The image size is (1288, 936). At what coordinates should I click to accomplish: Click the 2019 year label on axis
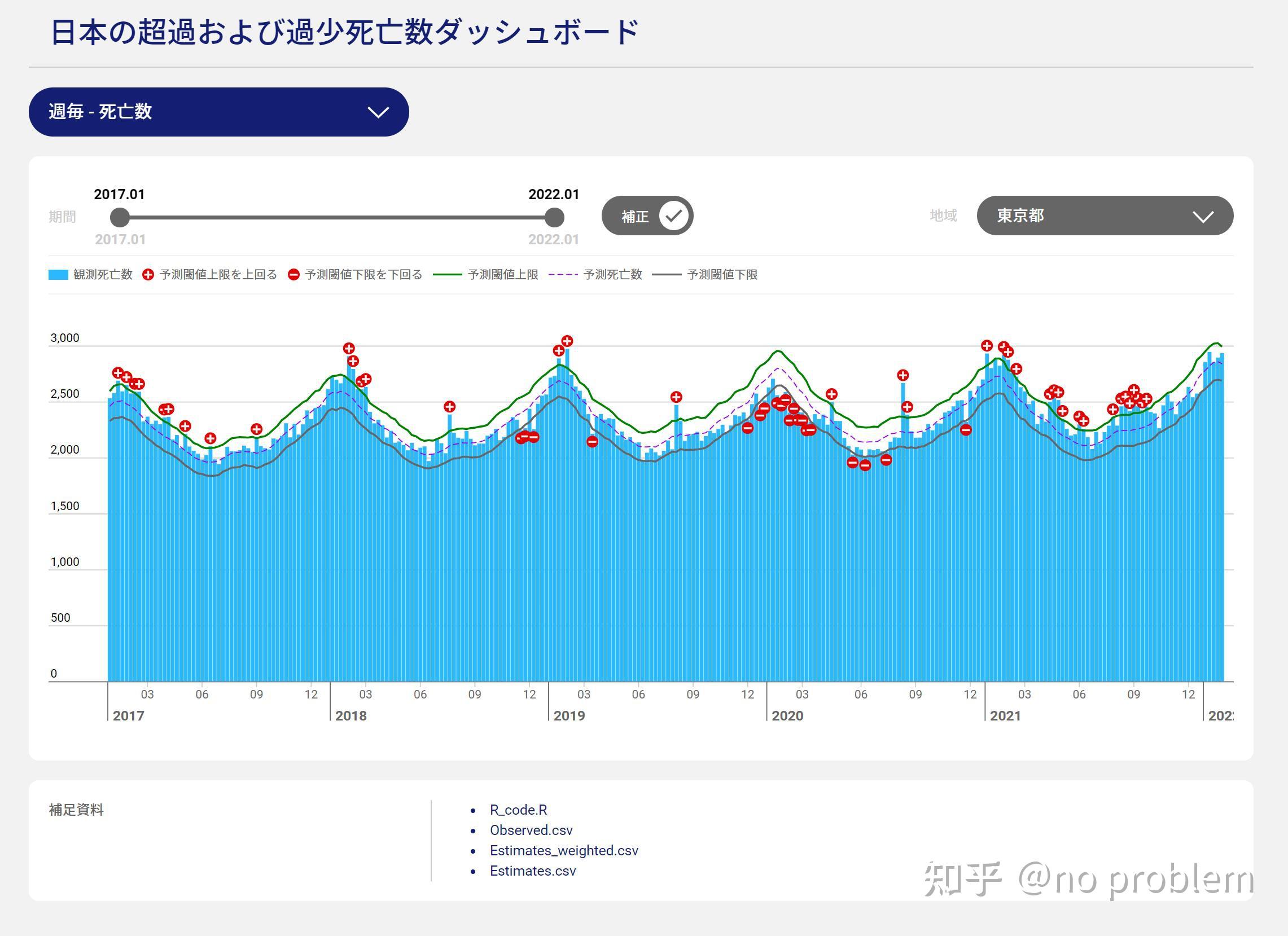569,716
